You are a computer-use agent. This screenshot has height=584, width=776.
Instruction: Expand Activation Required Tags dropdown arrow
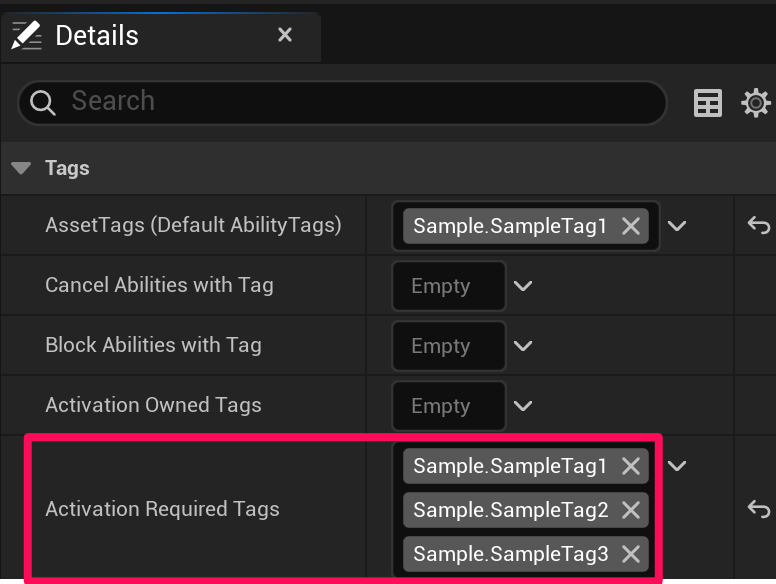point(677,466)
